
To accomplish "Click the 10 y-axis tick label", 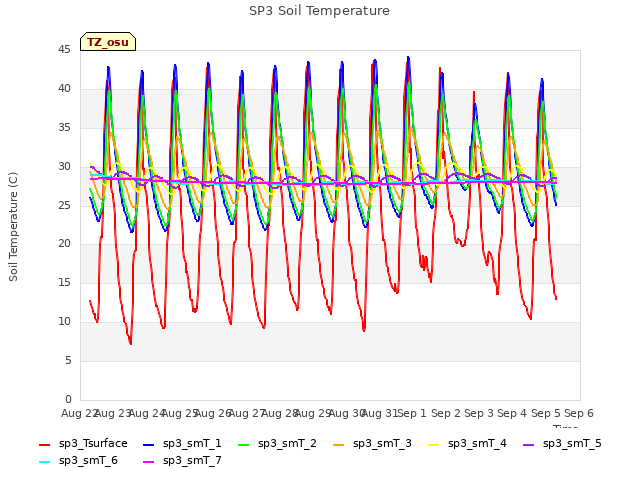I will coord(64,322).
